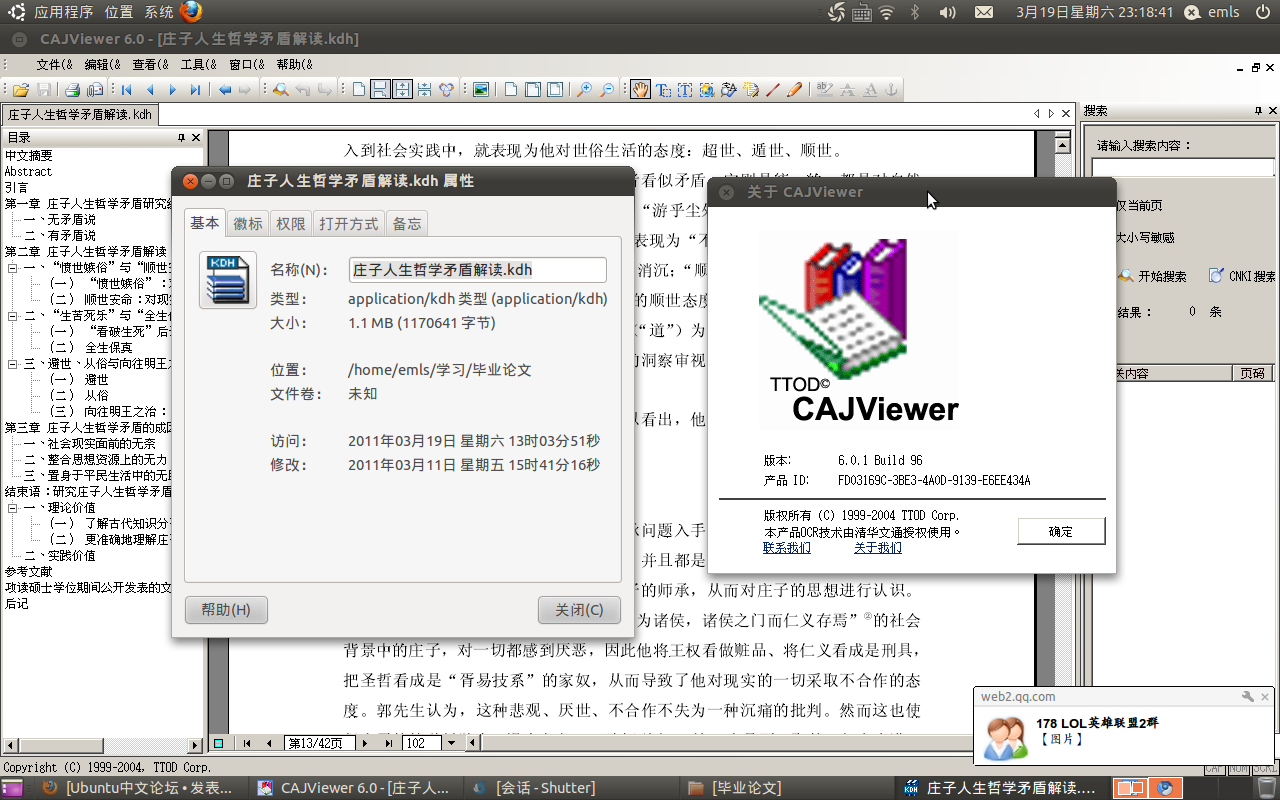This screenshot has height=800, width=1280.
Task: Select 后记 in the outline
Action: 17,604
